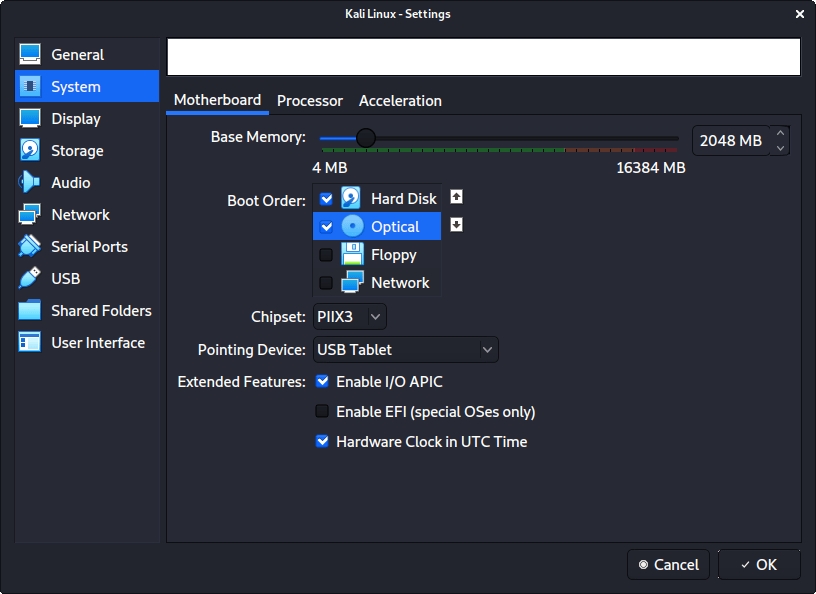Open Storage disk icon in sidebar

[x=30, y=151]
